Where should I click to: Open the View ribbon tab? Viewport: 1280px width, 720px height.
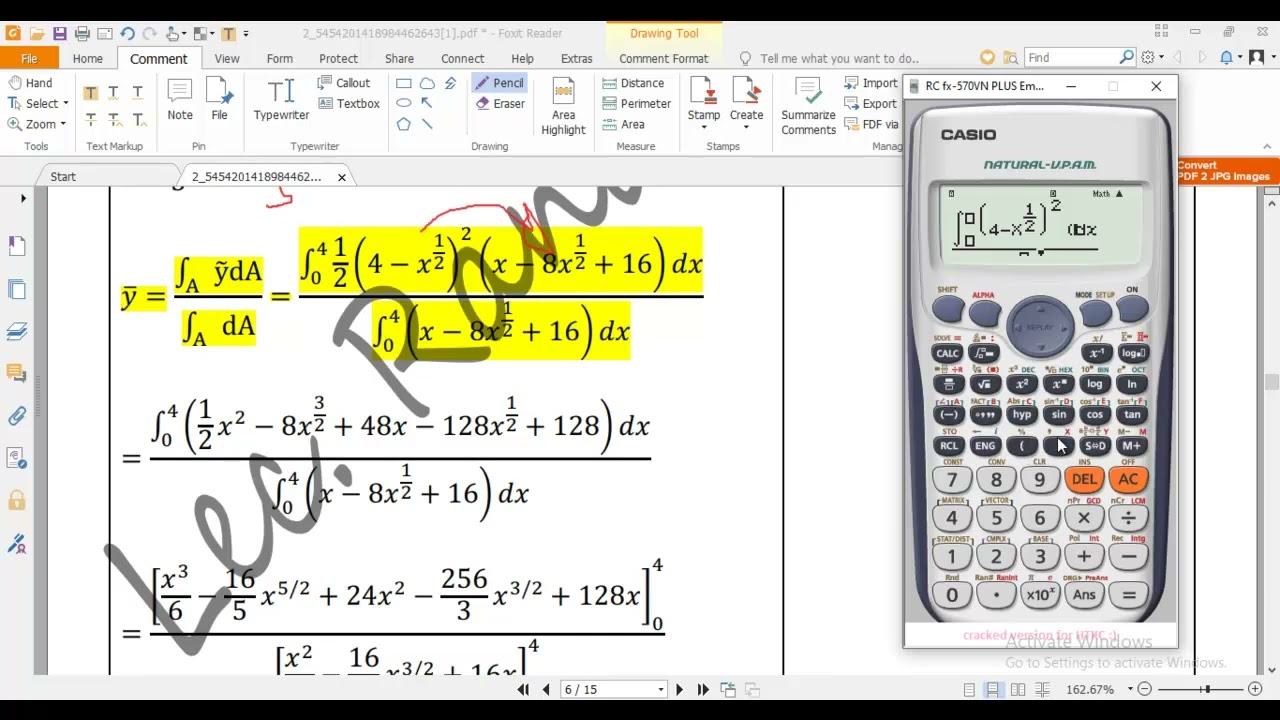pyautogui.click(x=227, y=58)
